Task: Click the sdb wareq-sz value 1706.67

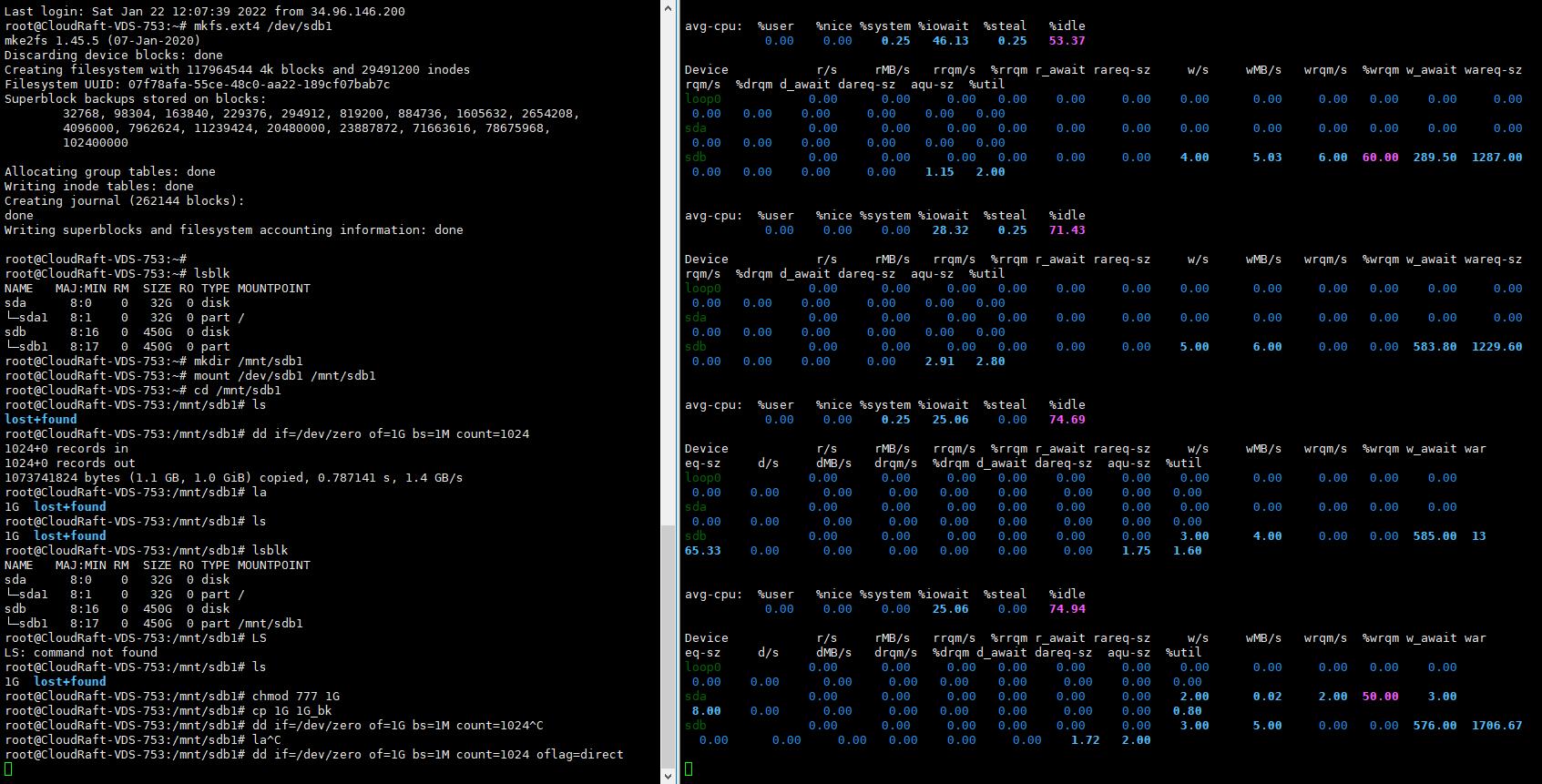Action: pyautogui.click(x=1497, y=726)
